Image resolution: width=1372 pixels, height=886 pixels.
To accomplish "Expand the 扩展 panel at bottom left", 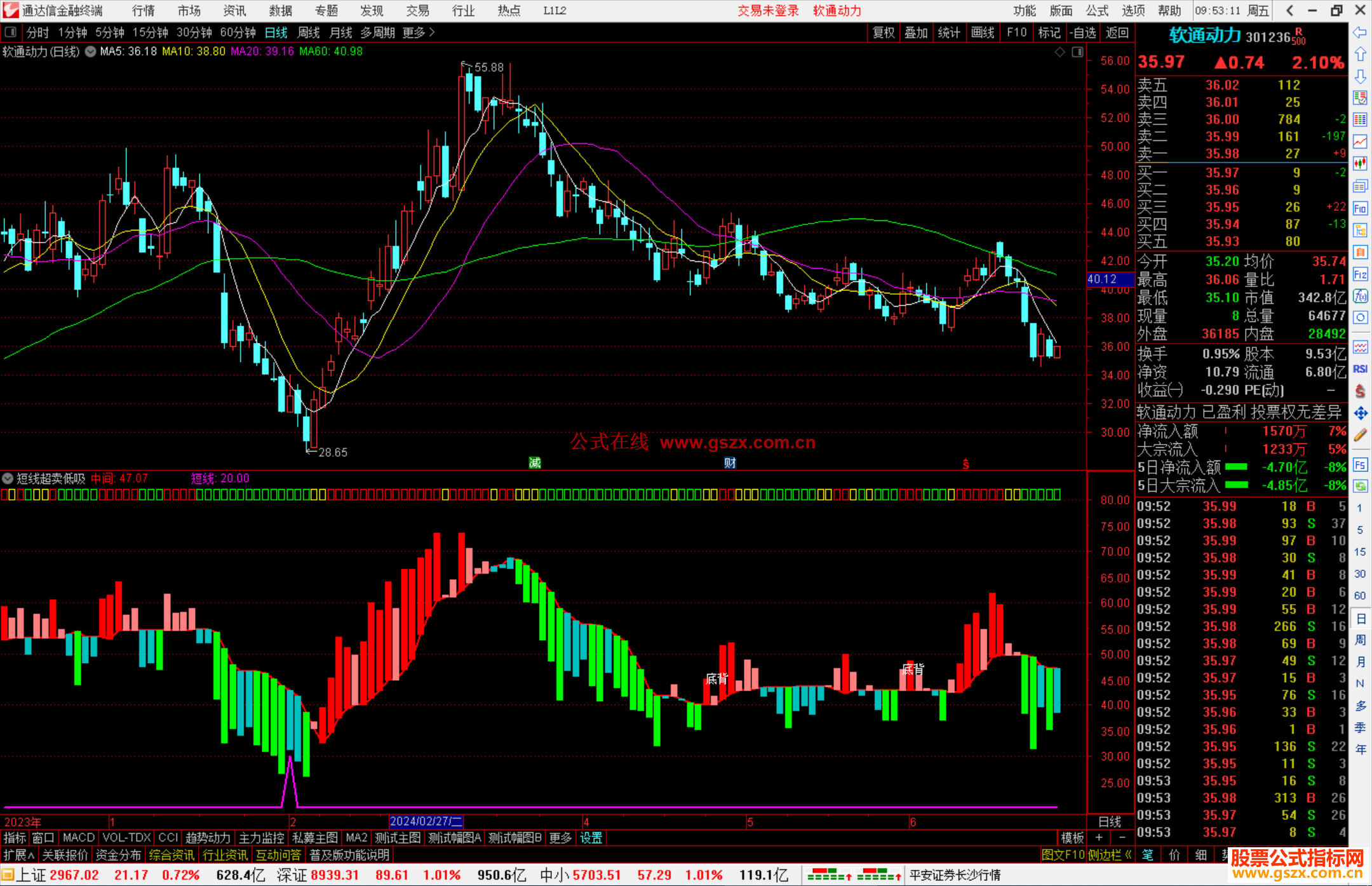I will 18,855.
